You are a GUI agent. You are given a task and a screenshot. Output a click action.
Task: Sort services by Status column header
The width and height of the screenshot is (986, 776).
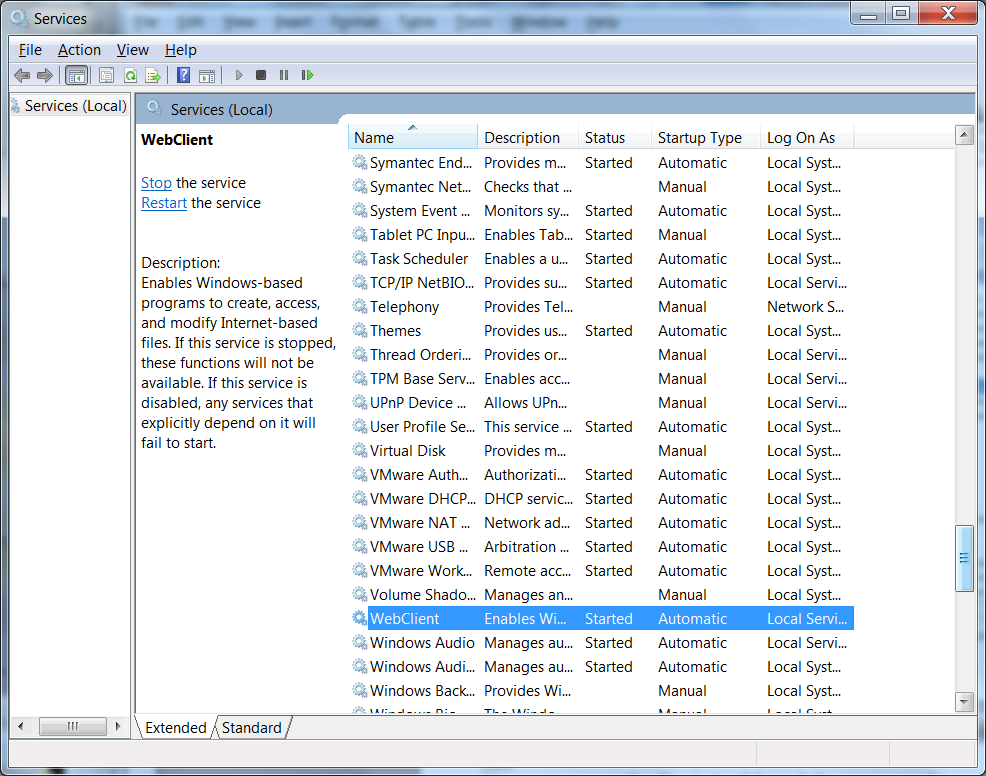(x=605, y=138)
